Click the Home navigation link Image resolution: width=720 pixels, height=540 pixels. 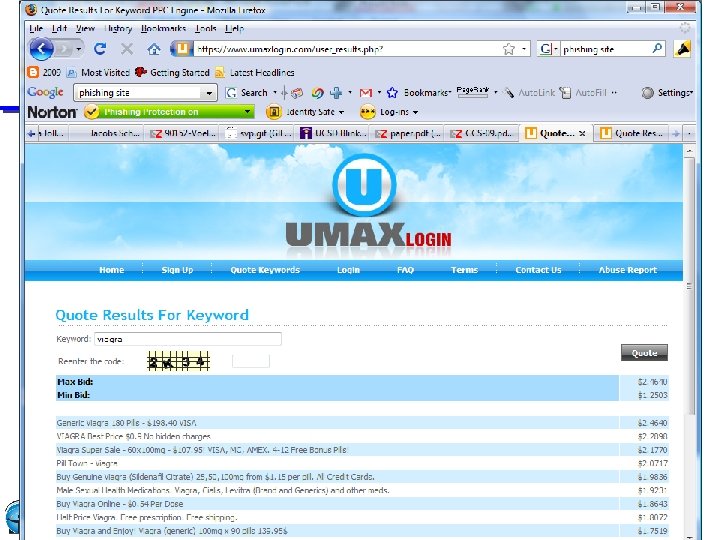click(x=112, y=270)
